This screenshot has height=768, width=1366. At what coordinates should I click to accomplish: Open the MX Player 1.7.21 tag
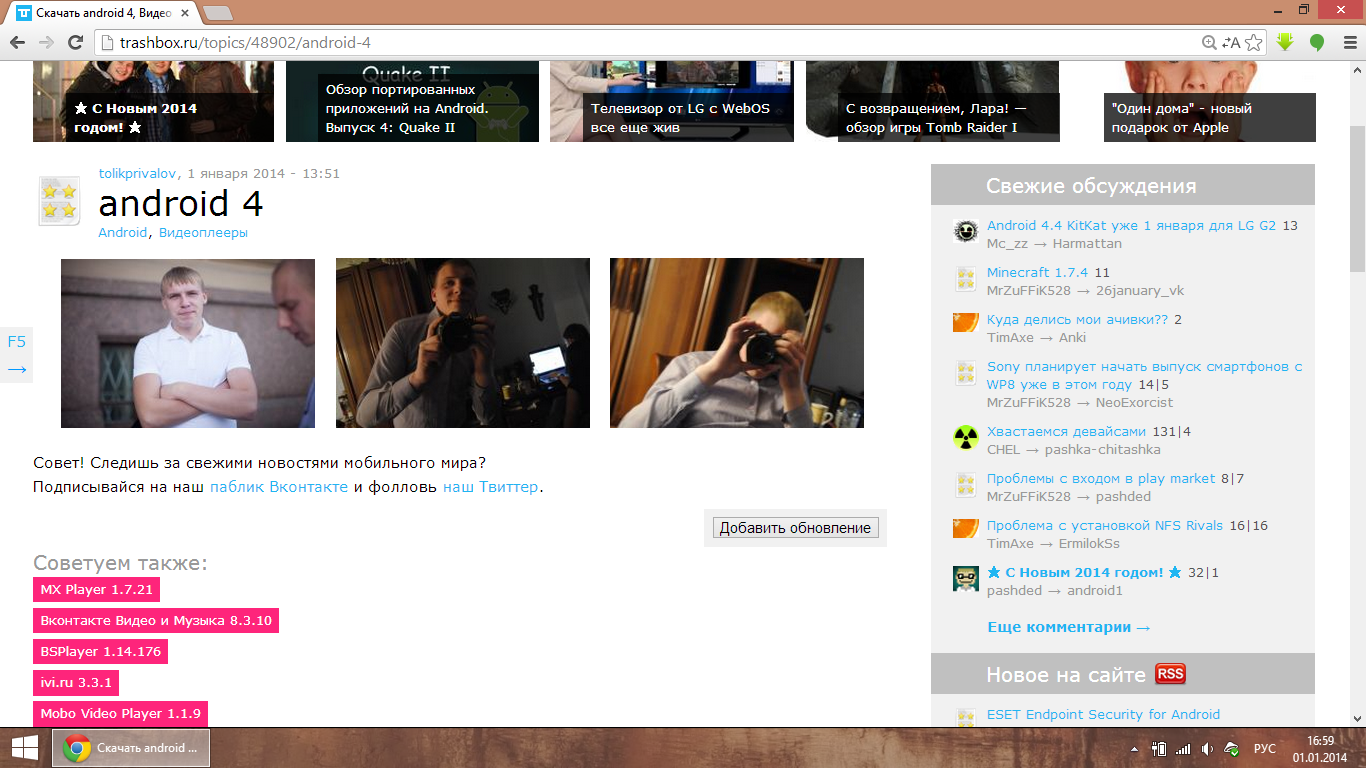click(x=96, y=589)
